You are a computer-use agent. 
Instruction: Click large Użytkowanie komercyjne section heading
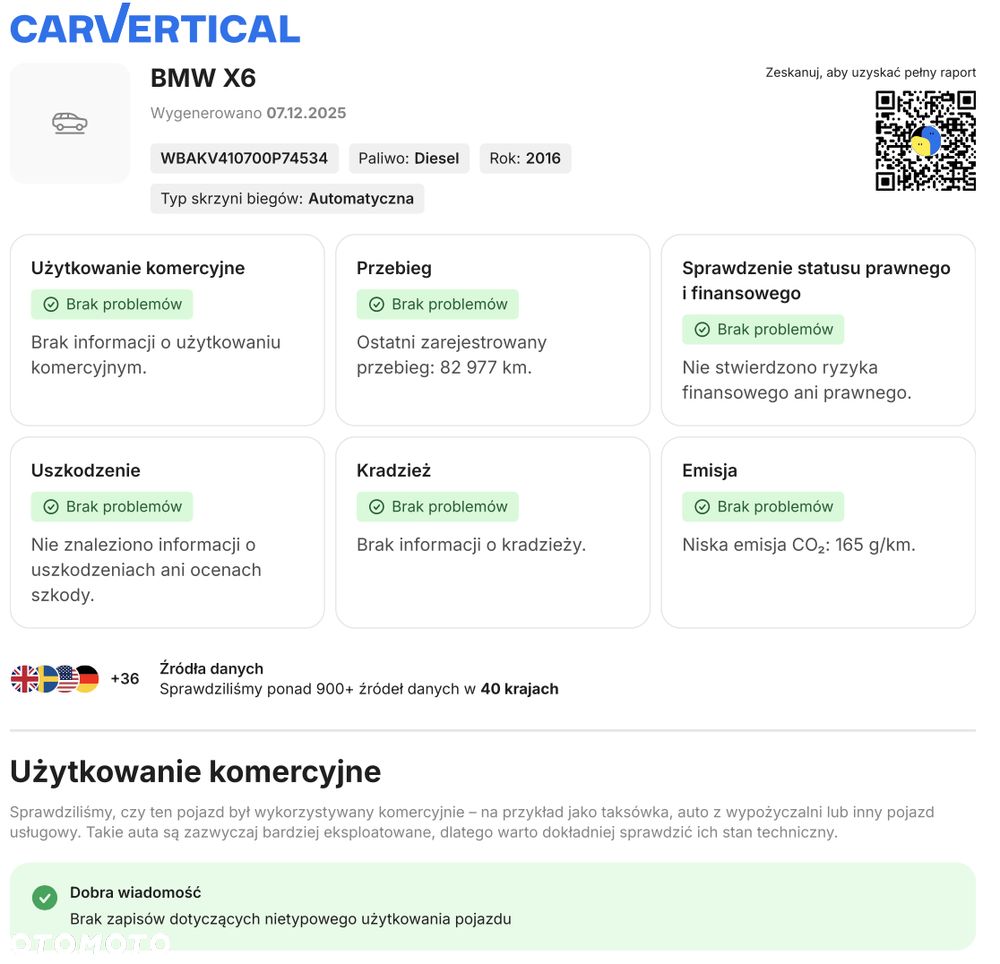(x=195, y=772)
